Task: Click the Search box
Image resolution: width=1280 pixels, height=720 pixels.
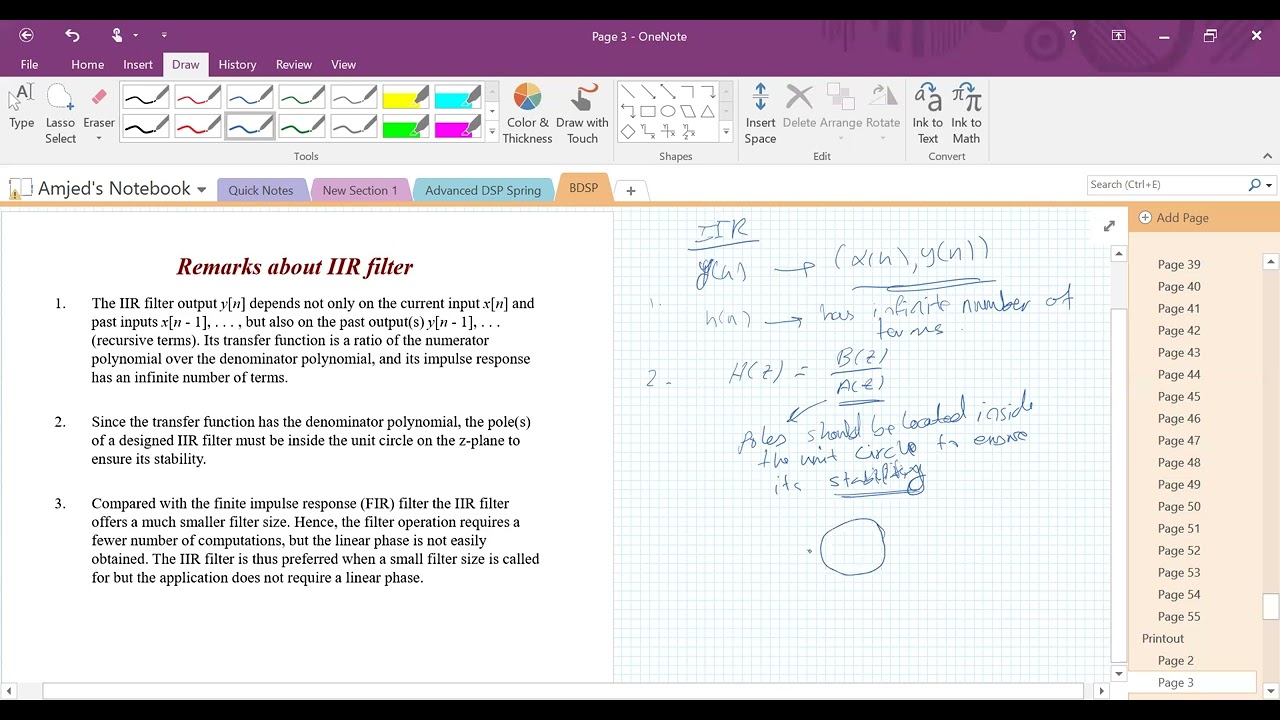Action: 1165,185
